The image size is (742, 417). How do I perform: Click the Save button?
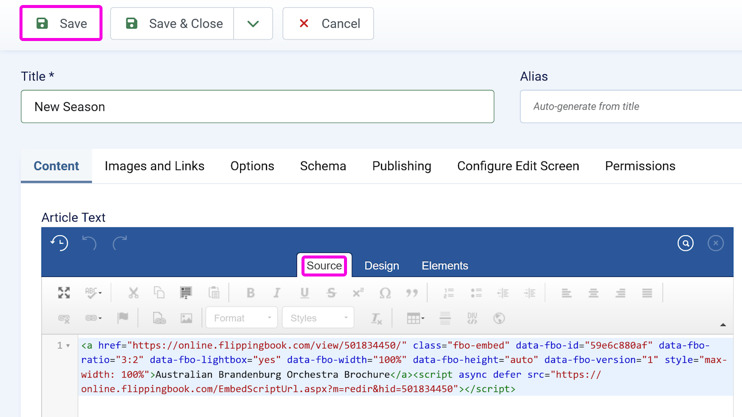61,23
